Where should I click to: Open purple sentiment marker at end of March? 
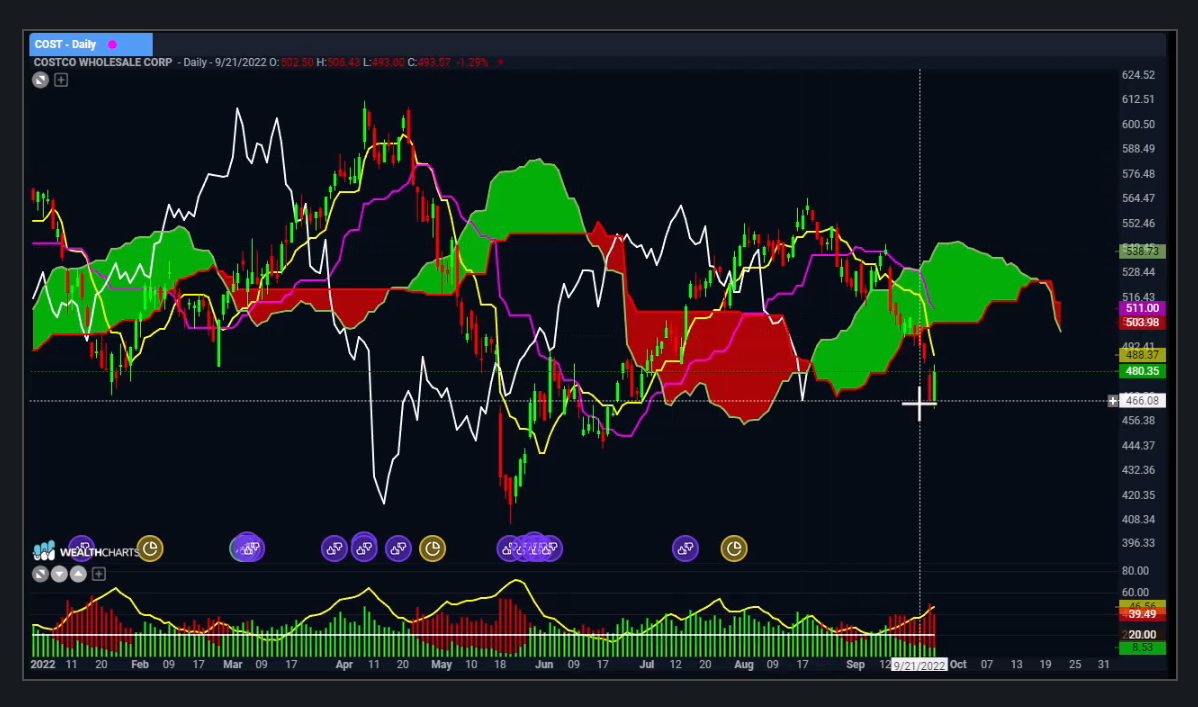[x=334, y=548]
